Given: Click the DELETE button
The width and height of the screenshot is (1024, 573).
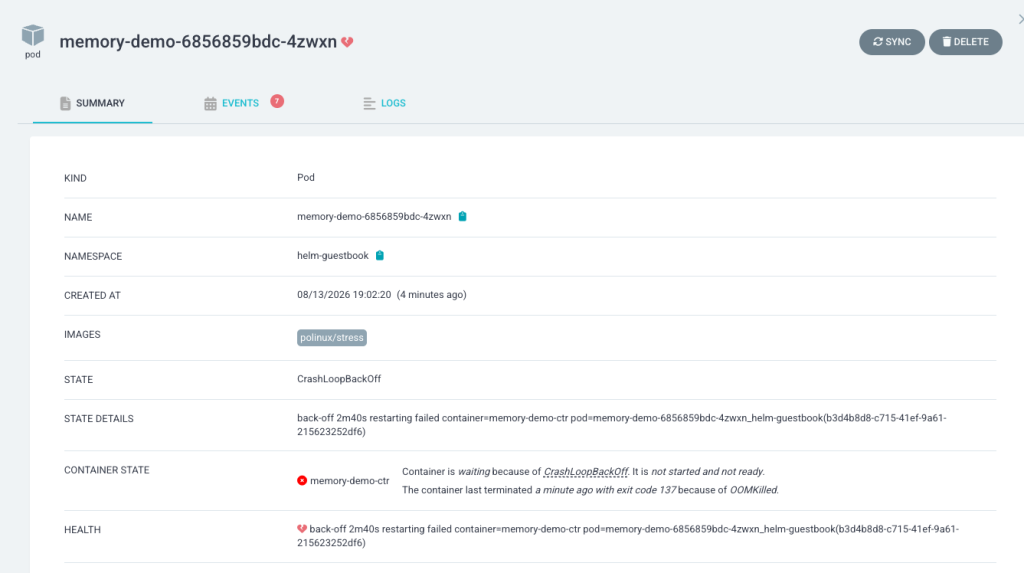Looking at the screenshot, I should point(965,42).
